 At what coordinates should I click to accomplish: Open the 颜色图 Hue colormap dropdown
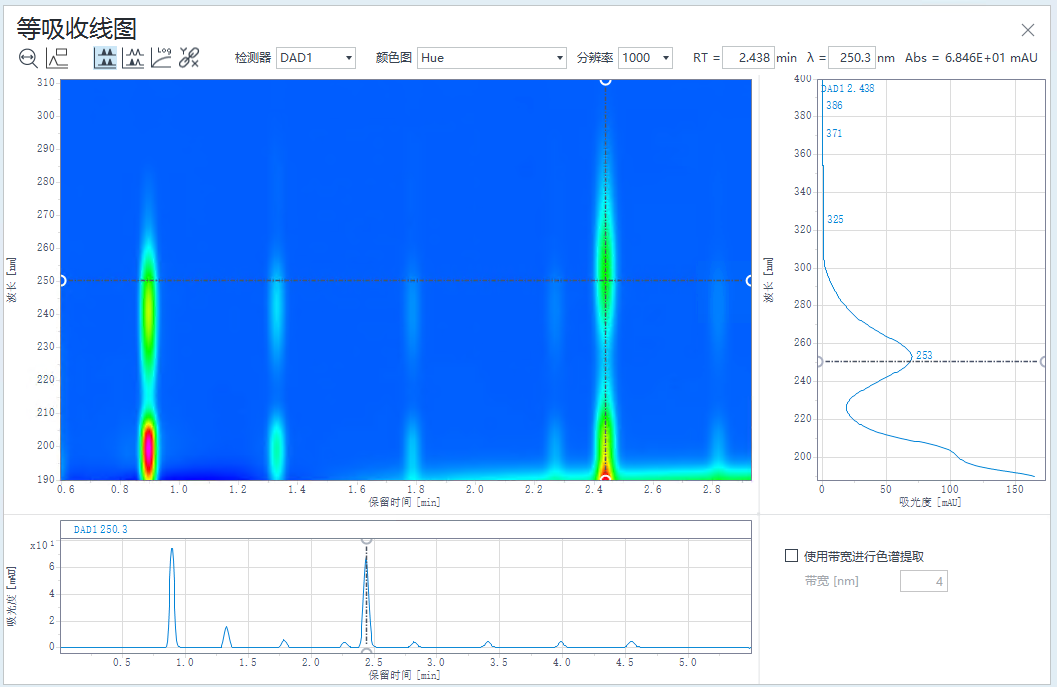pyautogui.click(x=491, y=58)
